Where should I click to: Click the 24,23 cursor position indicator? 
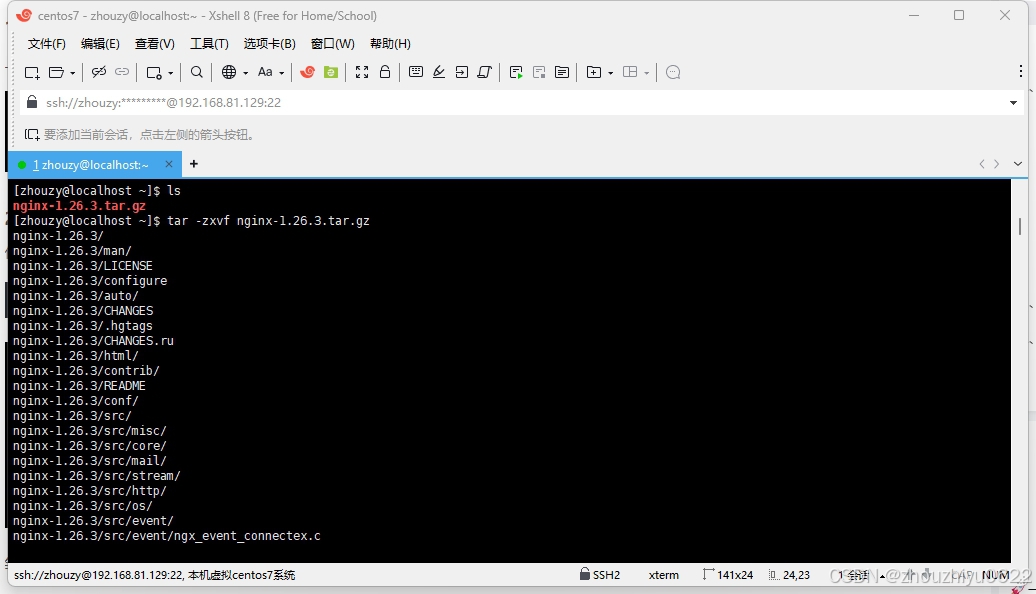(790, 575)
